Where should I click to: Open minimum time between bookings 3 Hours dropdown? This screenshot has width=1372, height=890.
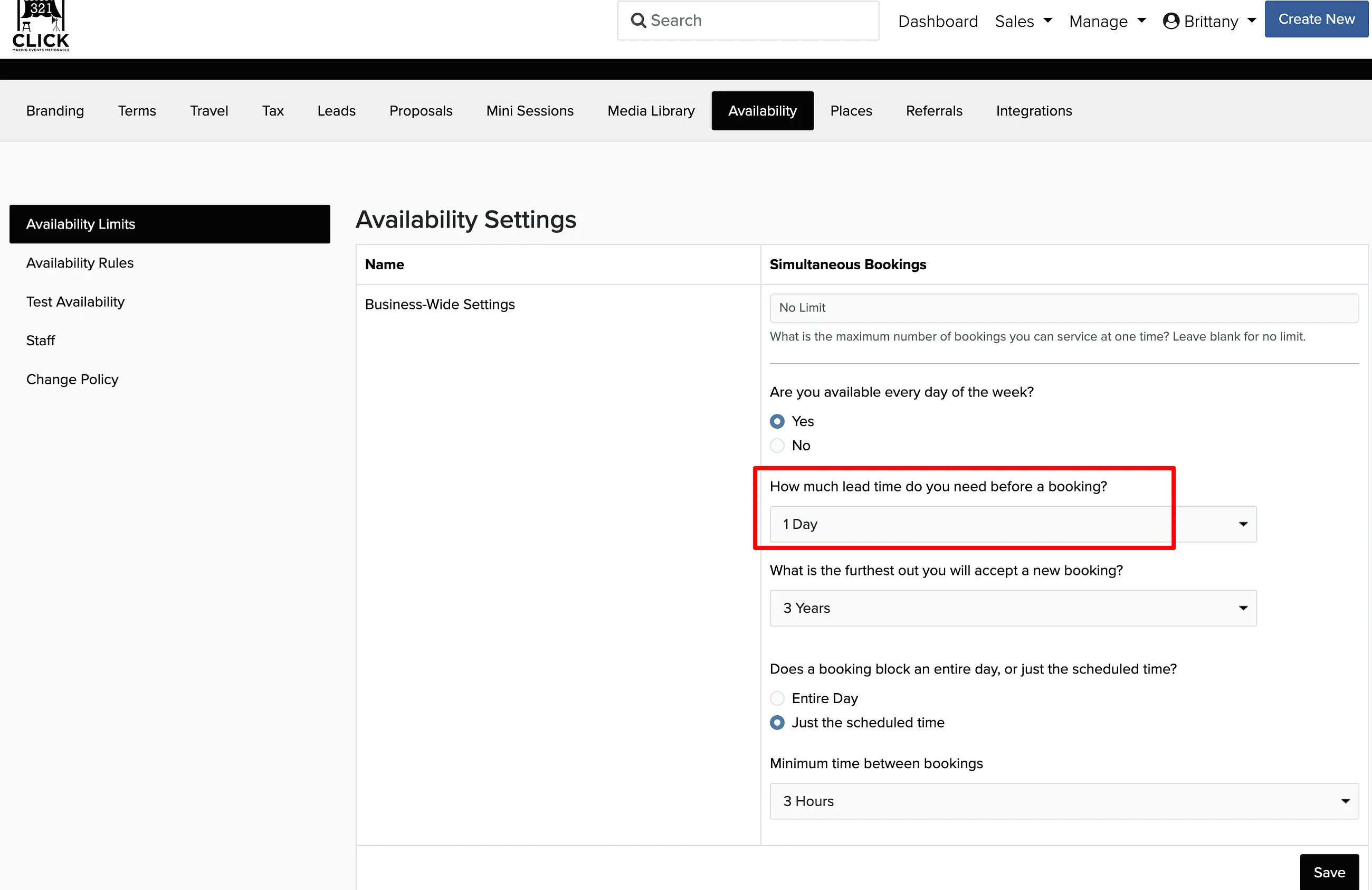pyautogui.click(x=1064, y=801)
